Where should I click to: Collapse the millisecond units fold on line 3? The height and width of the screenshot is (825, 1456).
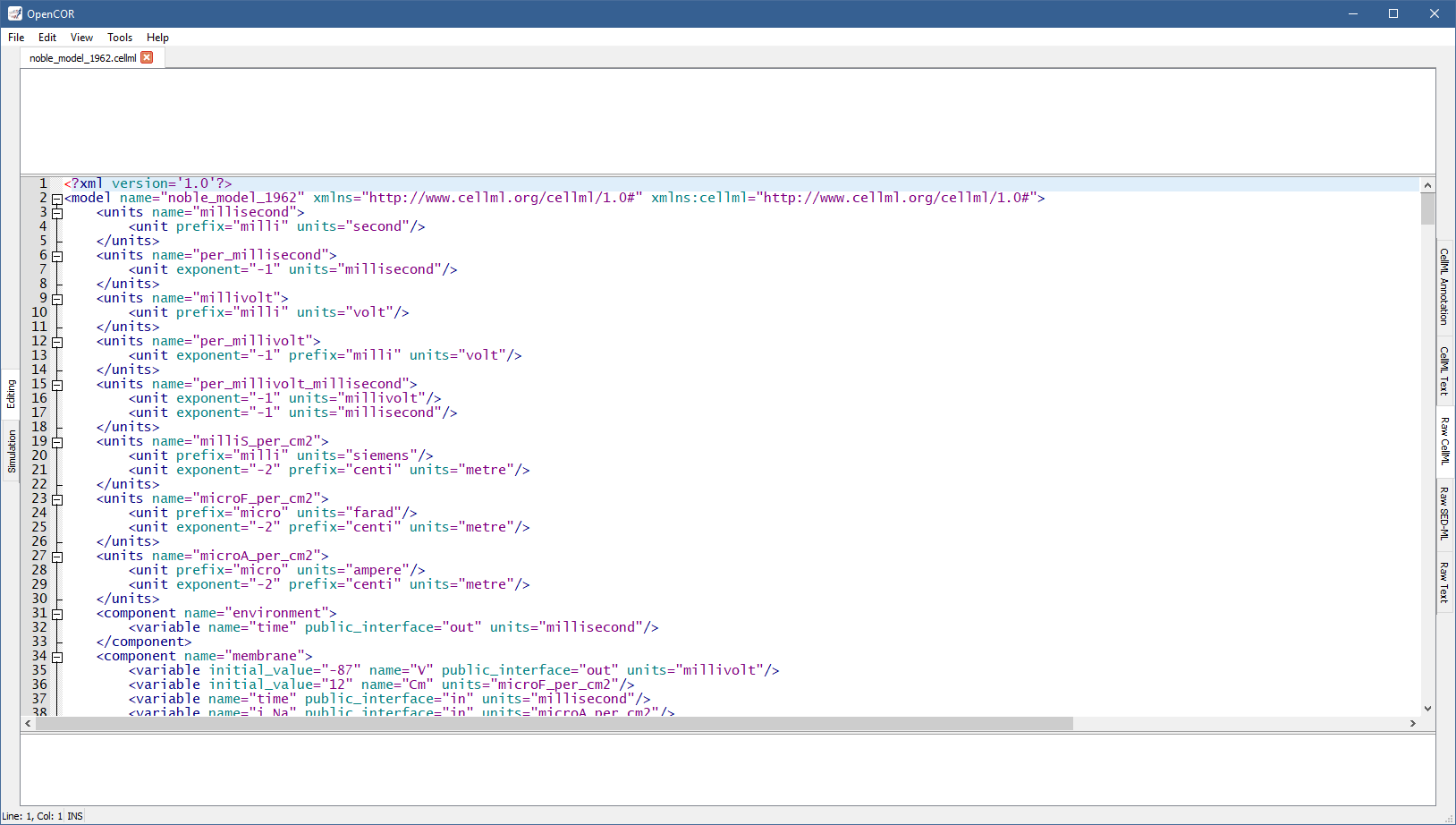(57, 213)
